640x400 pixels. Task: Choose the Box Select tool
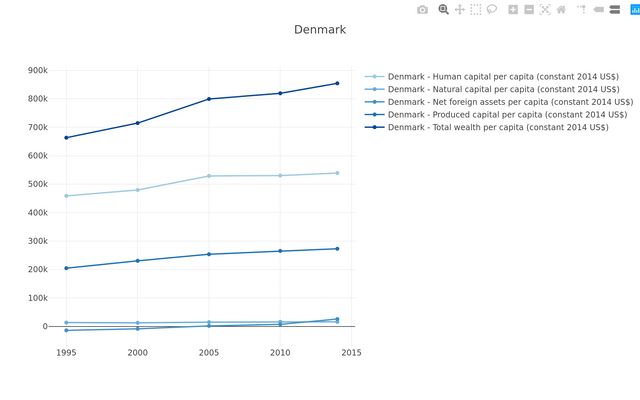point(476,9)
